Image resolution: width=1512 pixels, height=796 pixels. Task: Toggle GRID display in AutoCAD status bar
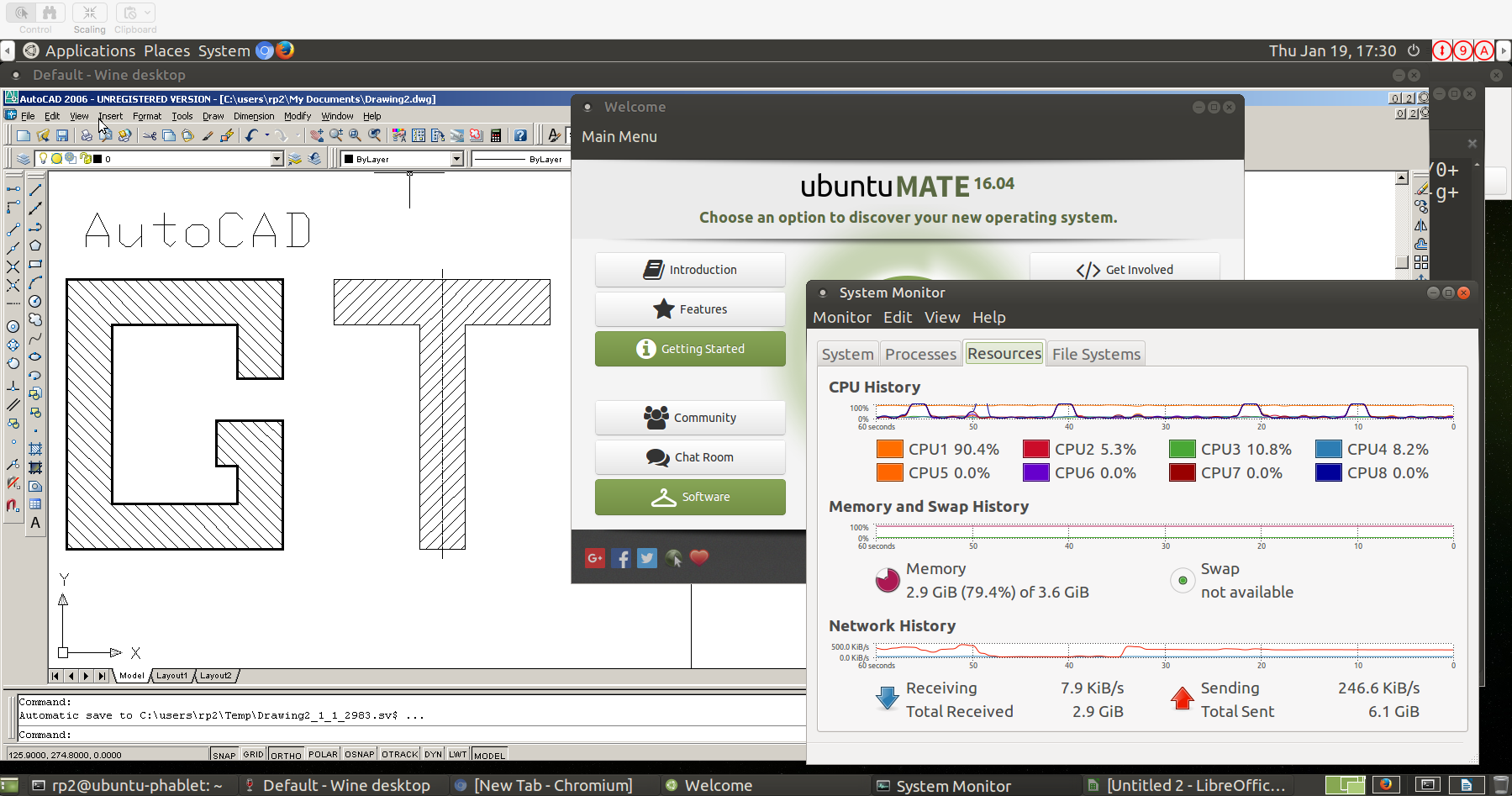click(x=254, y=755)
